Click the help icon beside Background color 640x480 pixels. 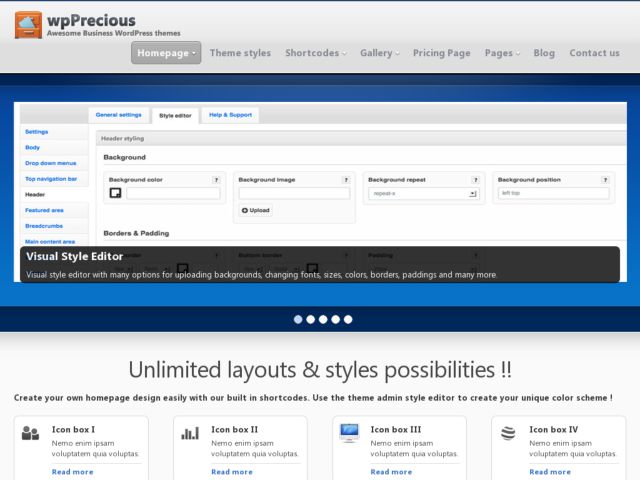click(216, 180)
